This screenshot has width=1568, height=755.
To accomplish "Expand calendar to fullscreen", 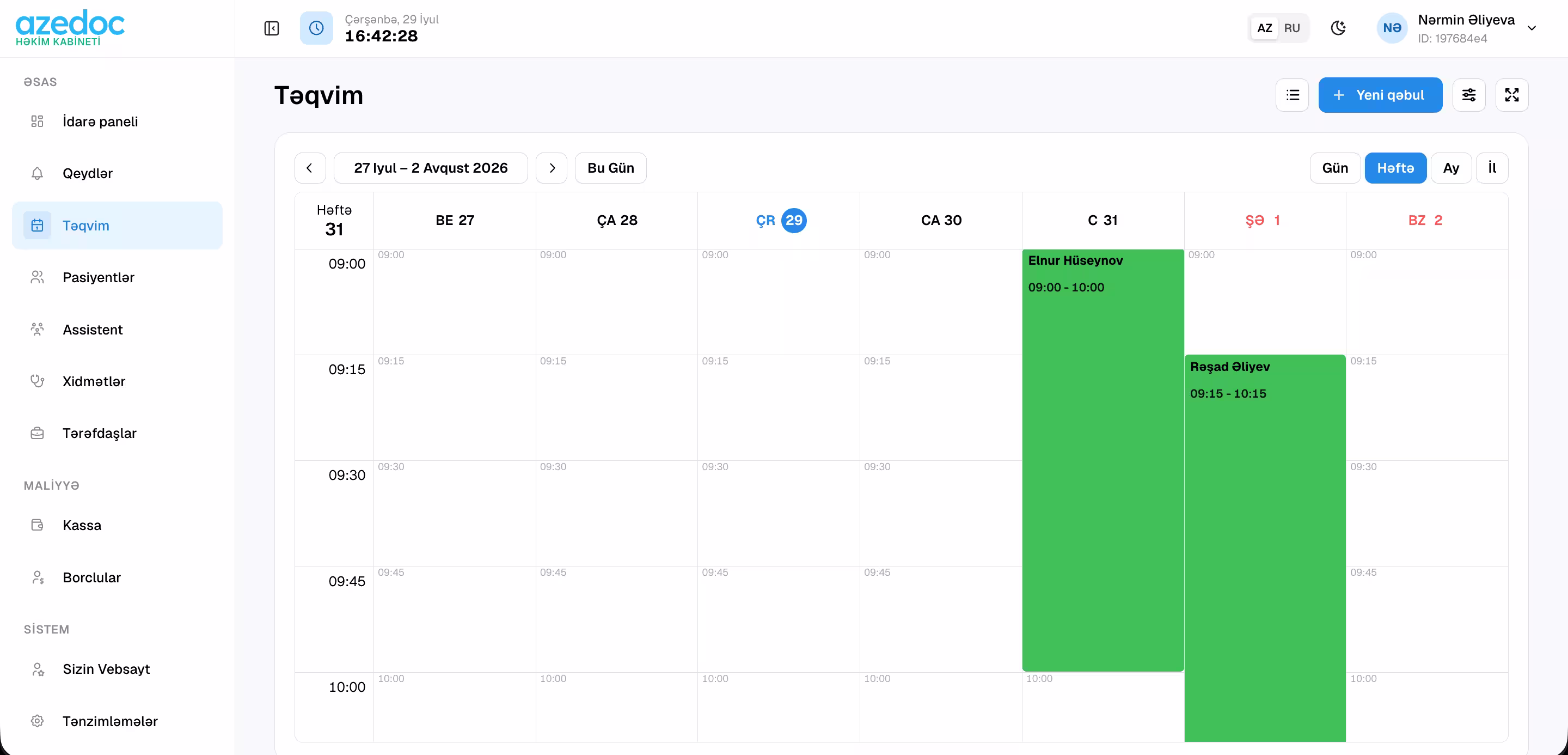I will (1511, 95).
